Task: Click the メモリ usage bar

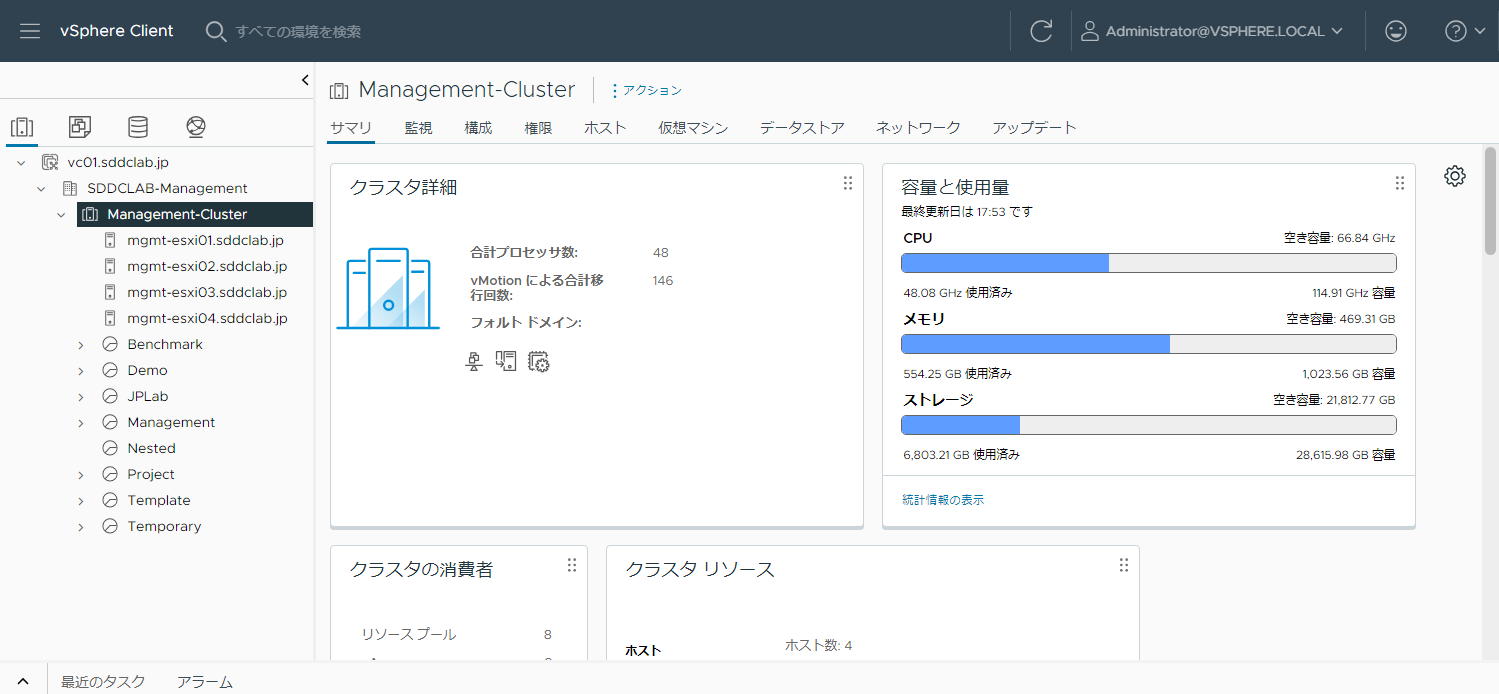Action: [1149, 344]
